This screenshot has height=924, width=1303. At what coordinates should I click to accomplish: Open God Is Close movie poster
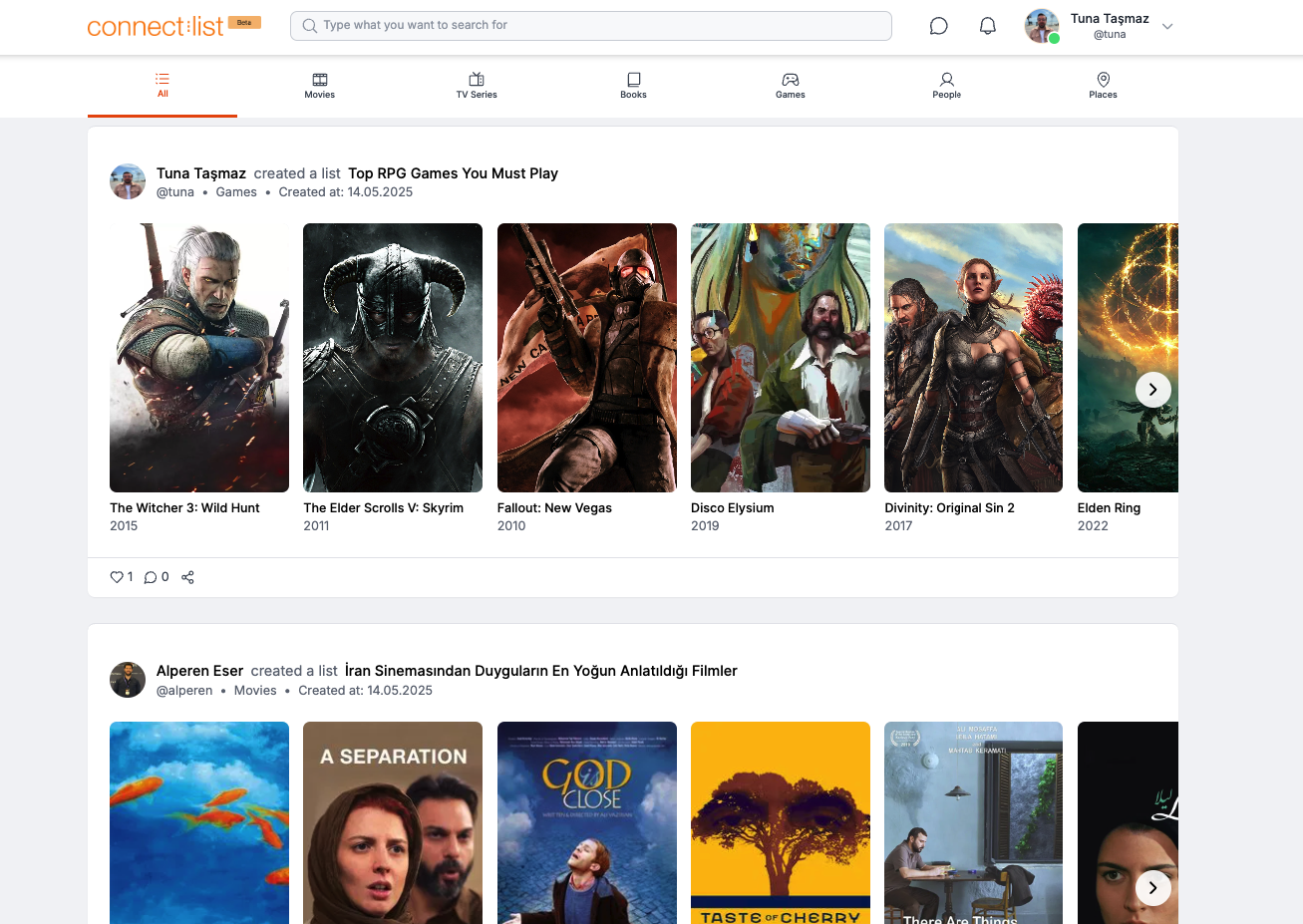pos(587,822)
